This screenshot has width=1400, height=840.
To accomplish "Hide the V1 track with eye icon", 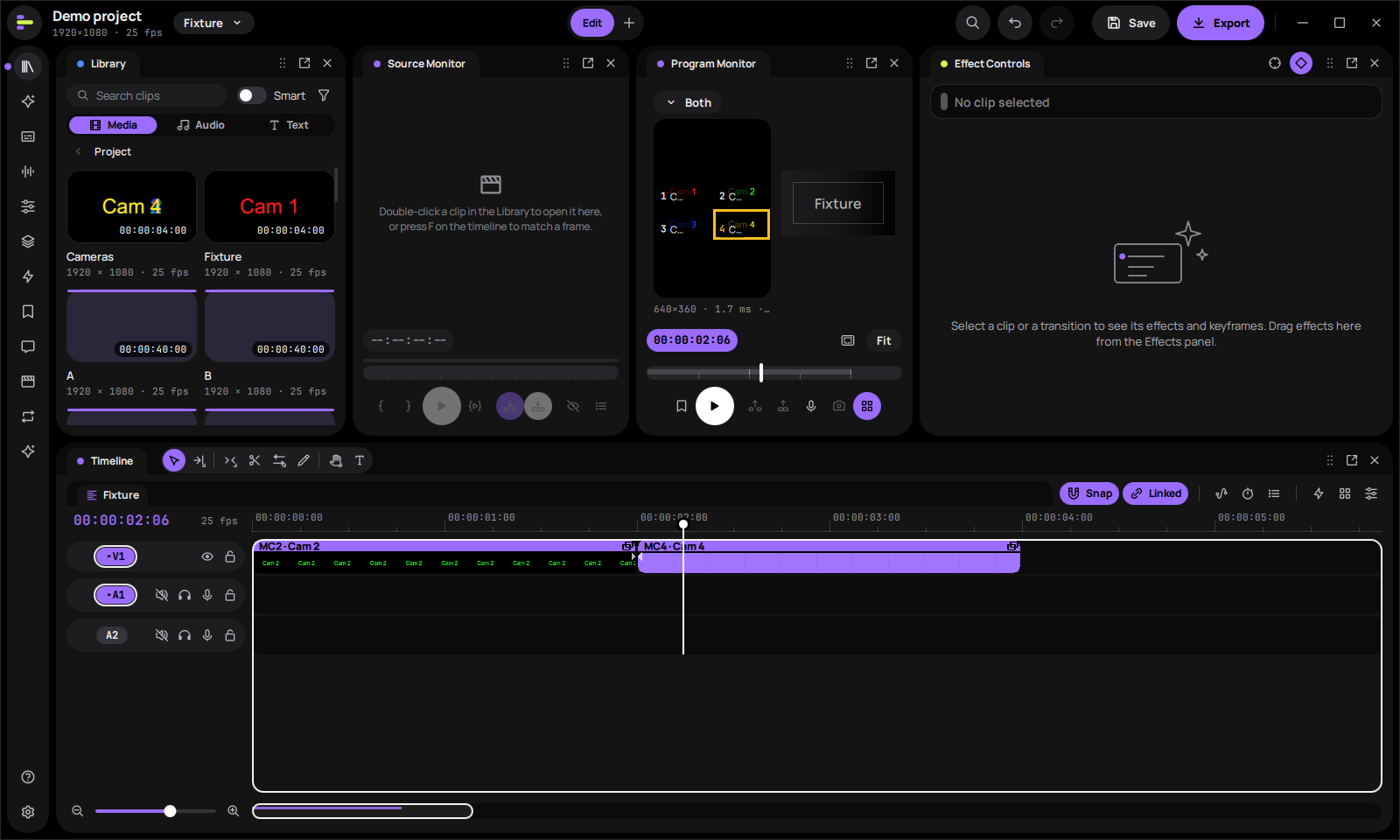I will [x=207, y=556].
